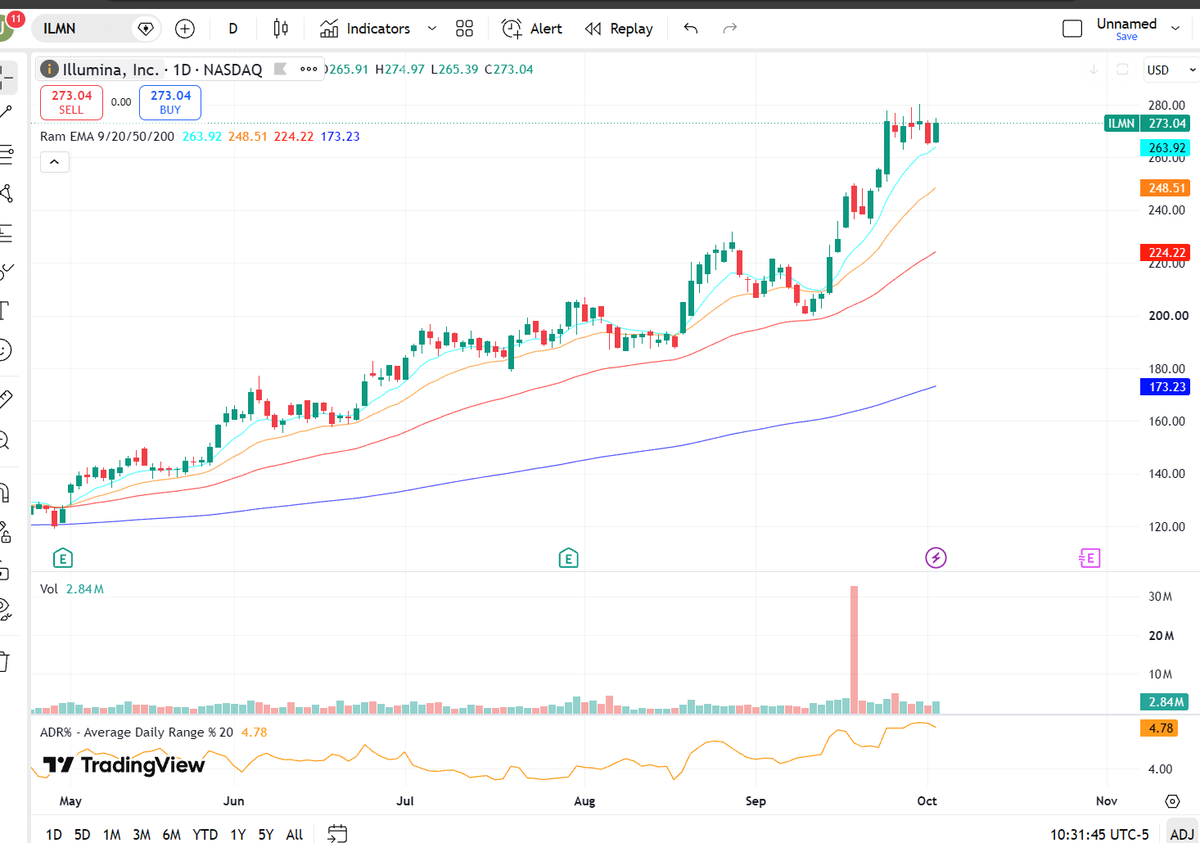The width and height of the screenshot is (1200, 843).
Task: Undo the last chart action
Action: pyautogui.click(x=690, y=29)
